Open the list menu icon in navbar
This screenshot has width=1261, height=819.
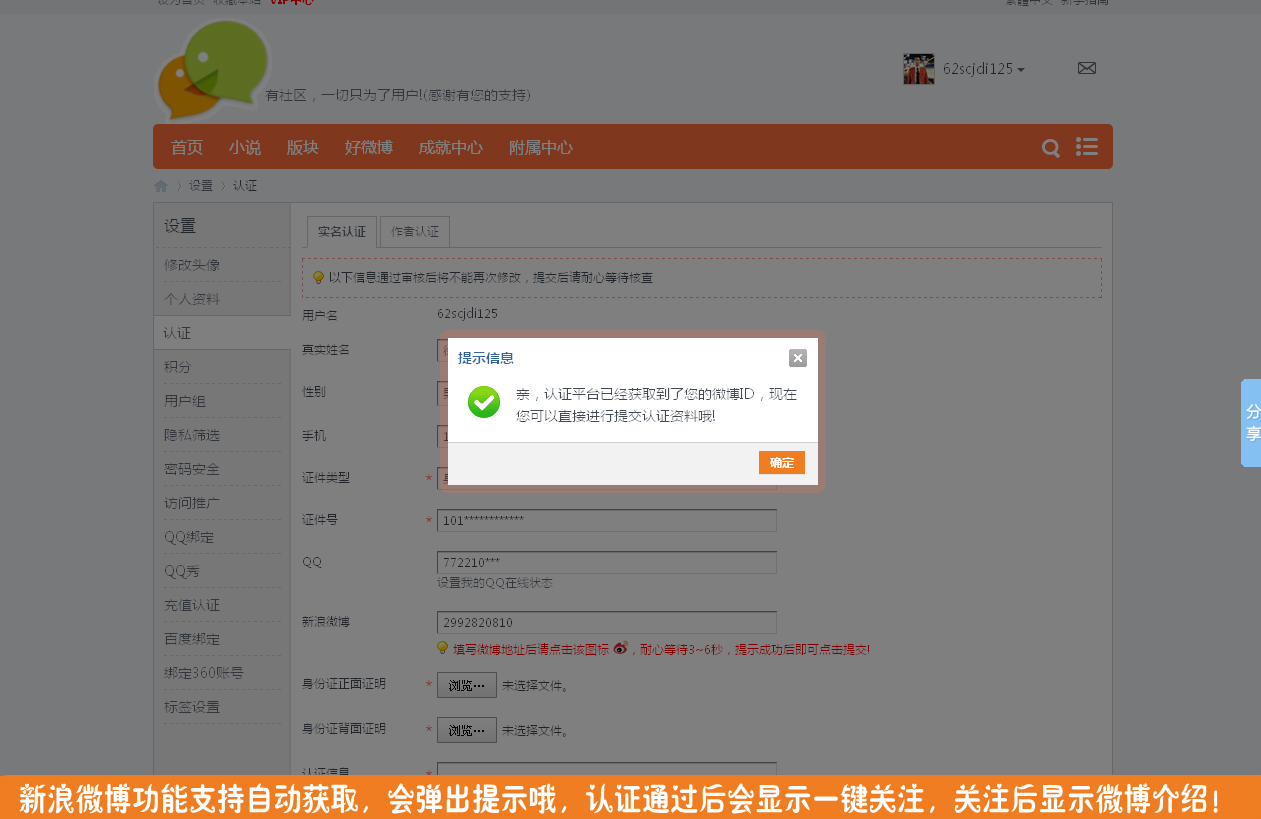(x=1087, y=147)
